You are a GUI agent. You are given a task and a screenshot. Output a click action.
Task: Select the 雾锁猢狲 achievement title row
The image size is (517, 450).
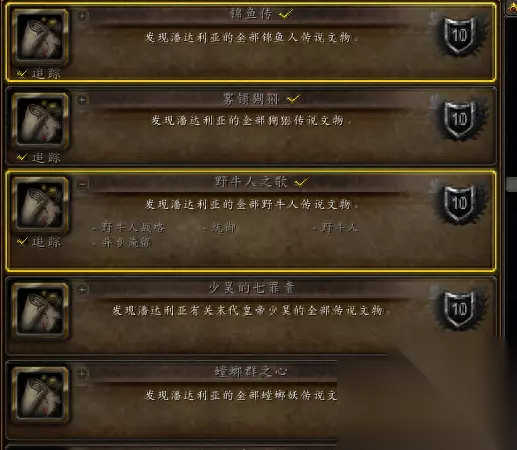(x=250, y=99)
